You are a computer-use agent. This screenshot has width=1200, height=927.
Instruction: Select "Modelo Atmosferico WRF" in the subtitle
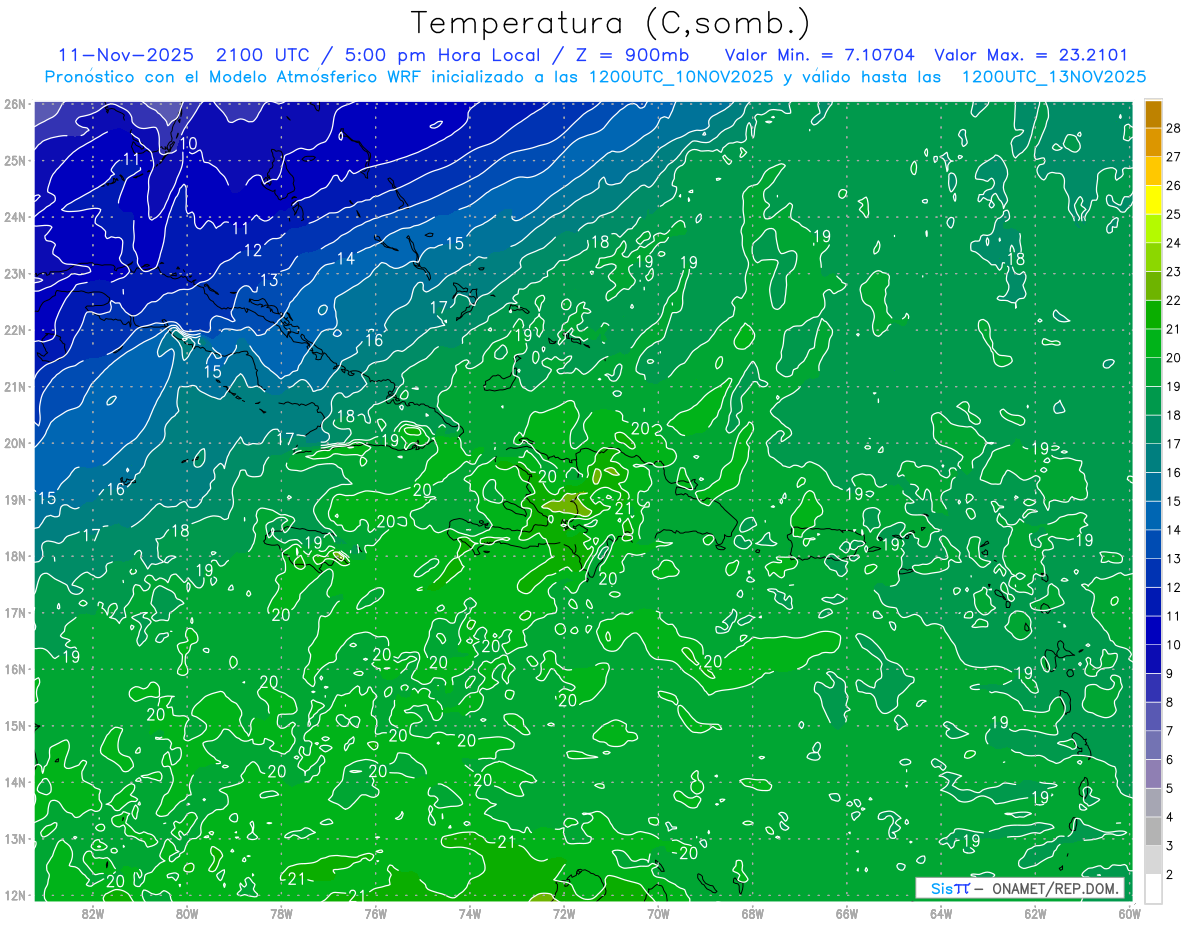point(318,77)
